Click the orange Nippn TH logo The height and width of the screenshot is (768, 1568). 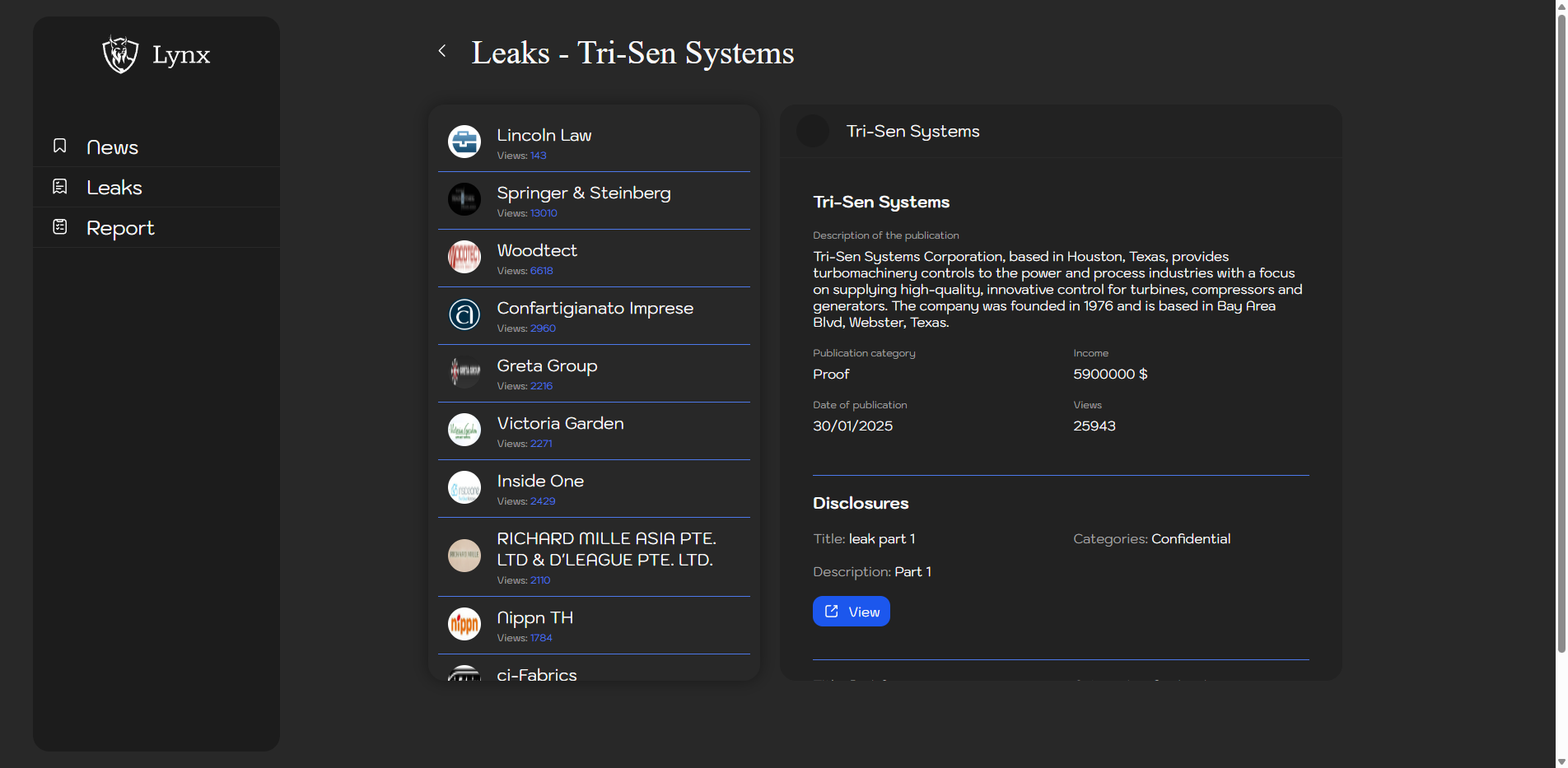click(x=464, y=624)
